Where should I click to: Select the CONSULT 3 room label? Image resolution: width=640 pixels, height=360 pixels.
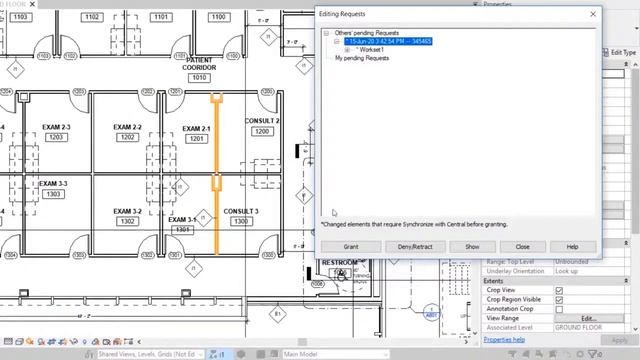tap(241, 211)
